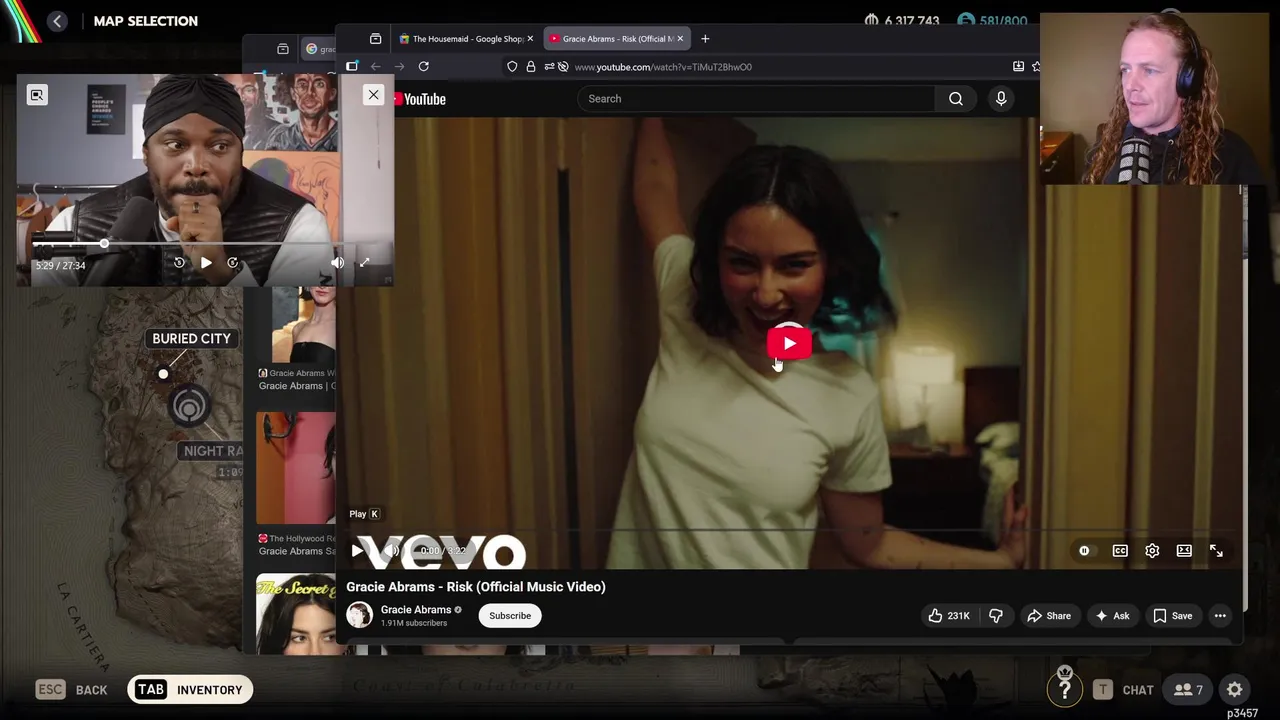
Task: Close The Housemaid browser tab
Action: [530, 39]
